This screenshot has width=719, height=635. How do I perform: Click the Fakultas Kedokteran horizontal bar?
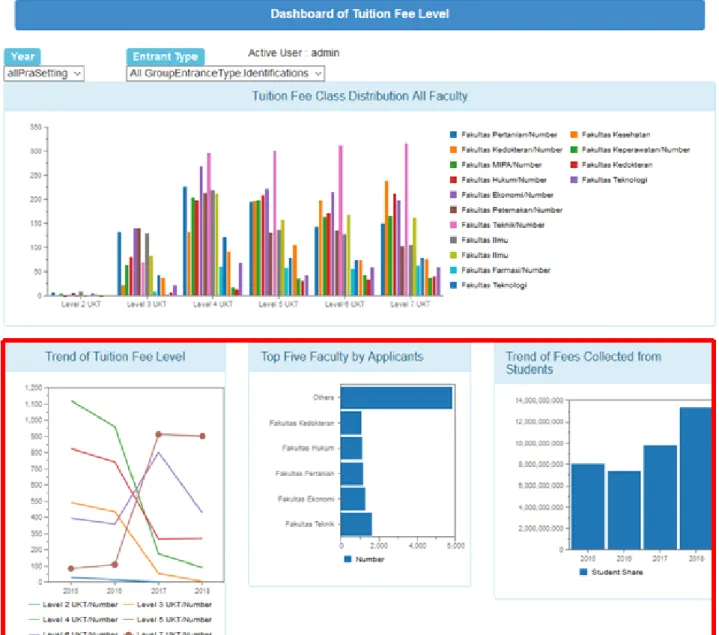(351, 423)
